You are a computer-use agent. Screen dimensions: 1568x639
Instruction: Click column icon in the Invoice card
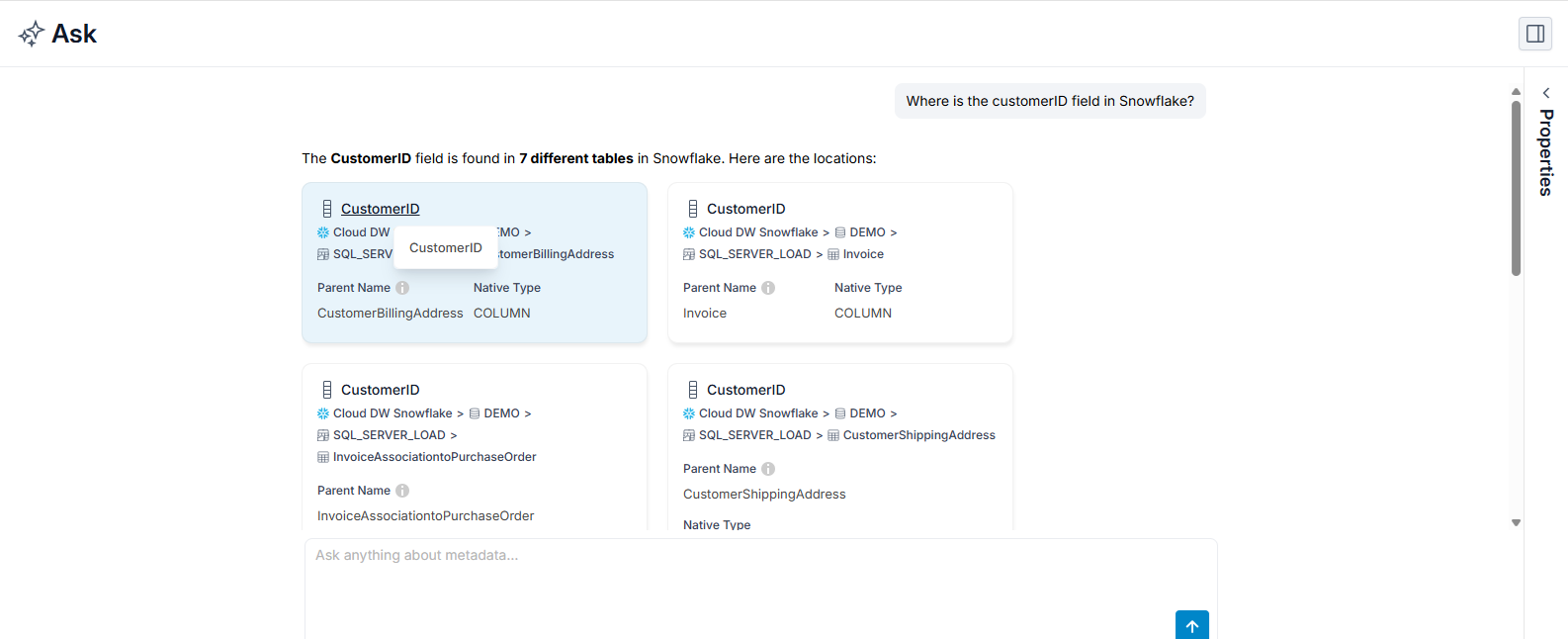pyautogui.click(x=693, y=209)
